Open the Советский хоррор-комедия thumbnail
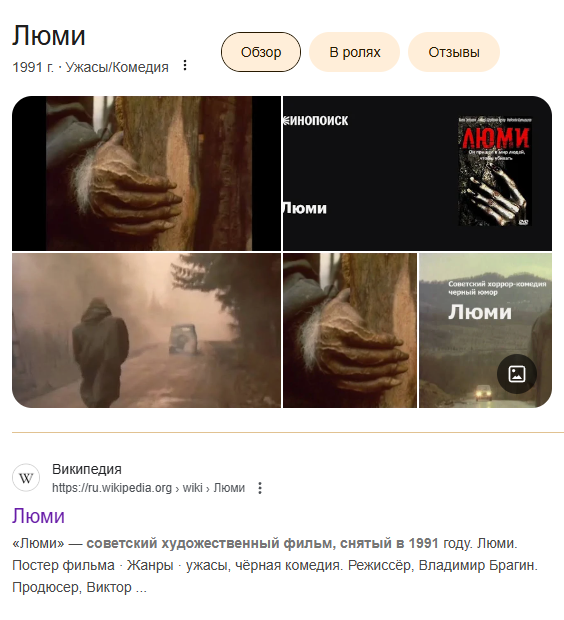 pyautogui.click(x=485, y=331)
